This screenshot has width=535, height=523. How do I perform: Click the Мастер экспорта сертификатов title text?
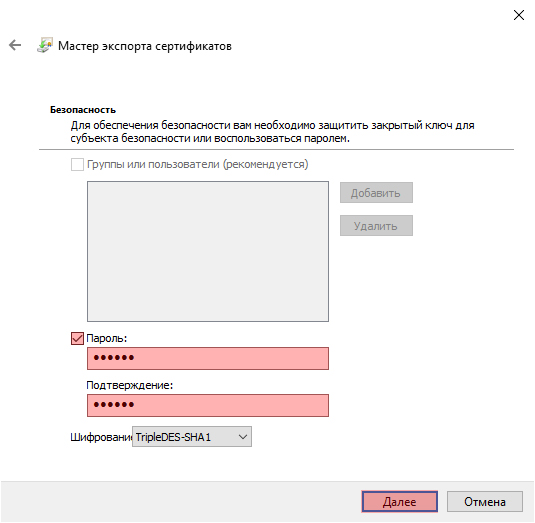click(145, 46)
